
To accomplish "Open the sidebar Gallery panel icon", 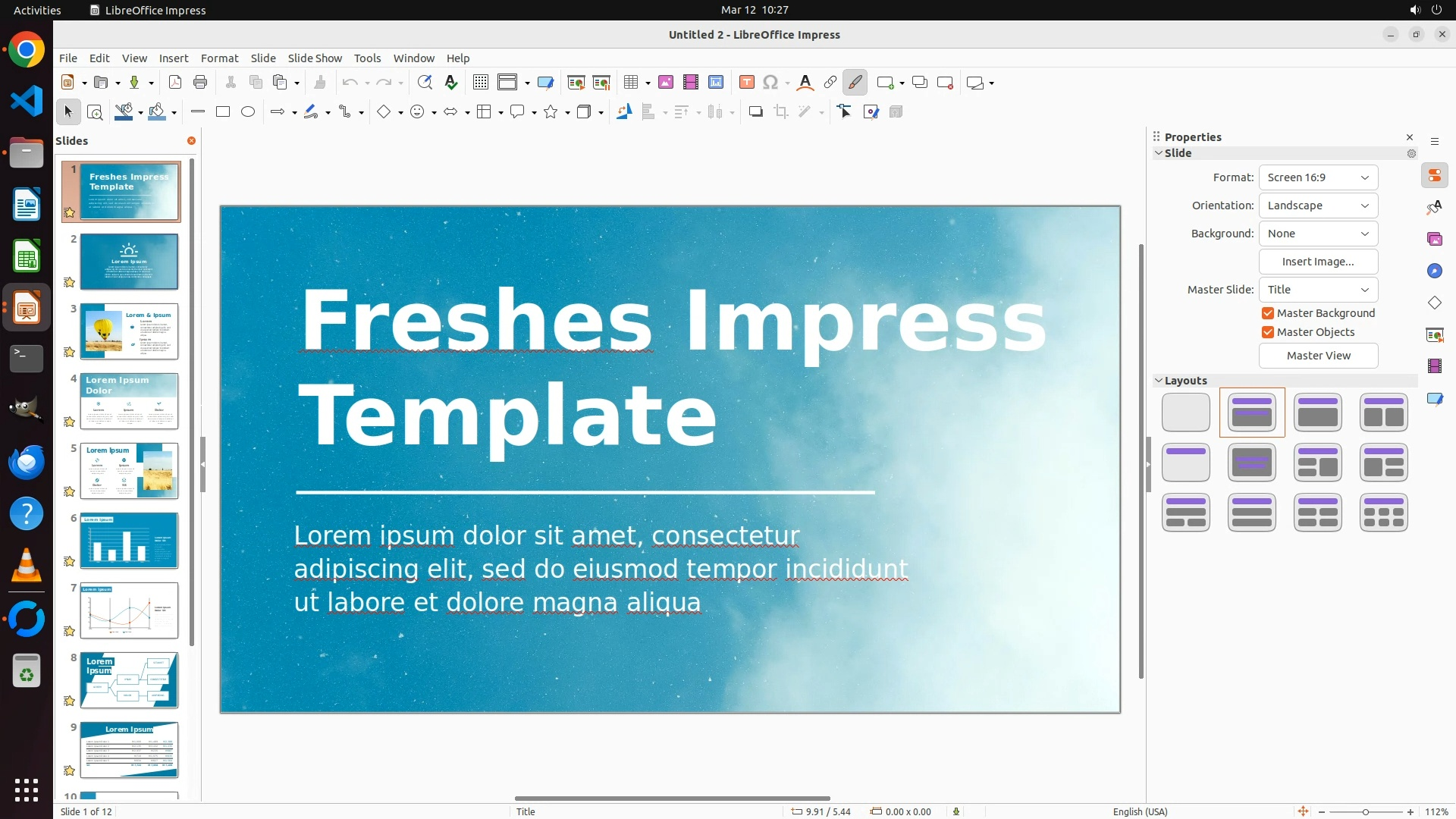I will 1434,239.
